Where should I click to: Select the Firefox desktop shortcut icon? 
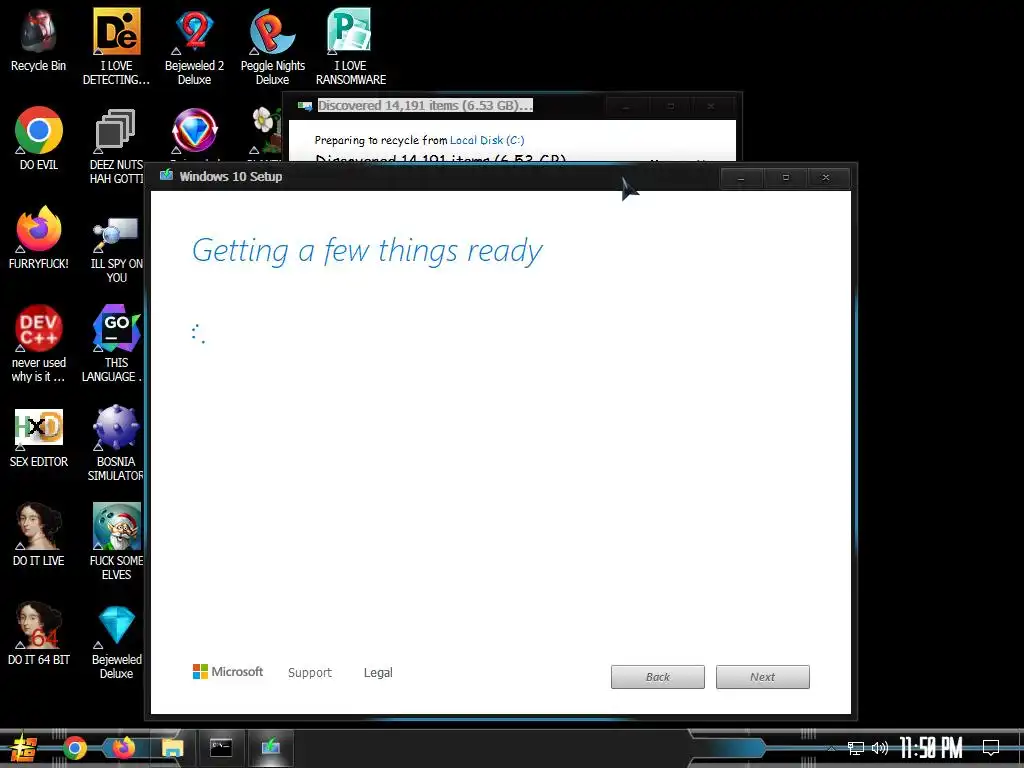click(39, 237)
